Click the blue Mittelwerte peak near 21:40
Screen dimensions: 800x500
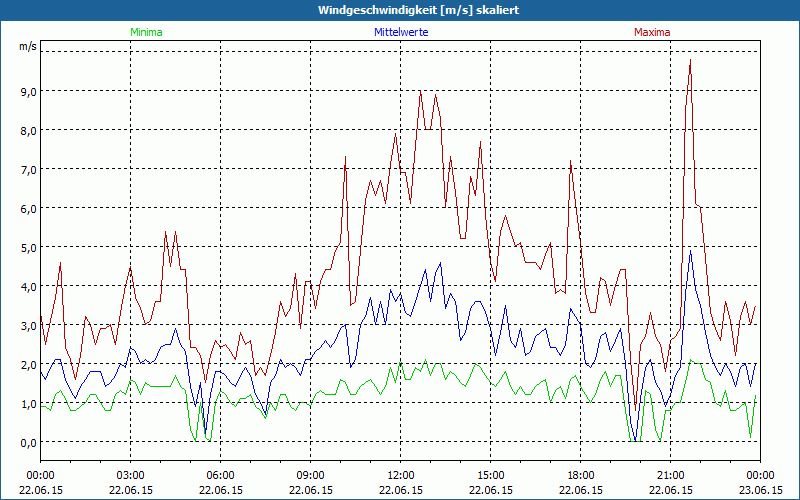(x=690, y=251)
